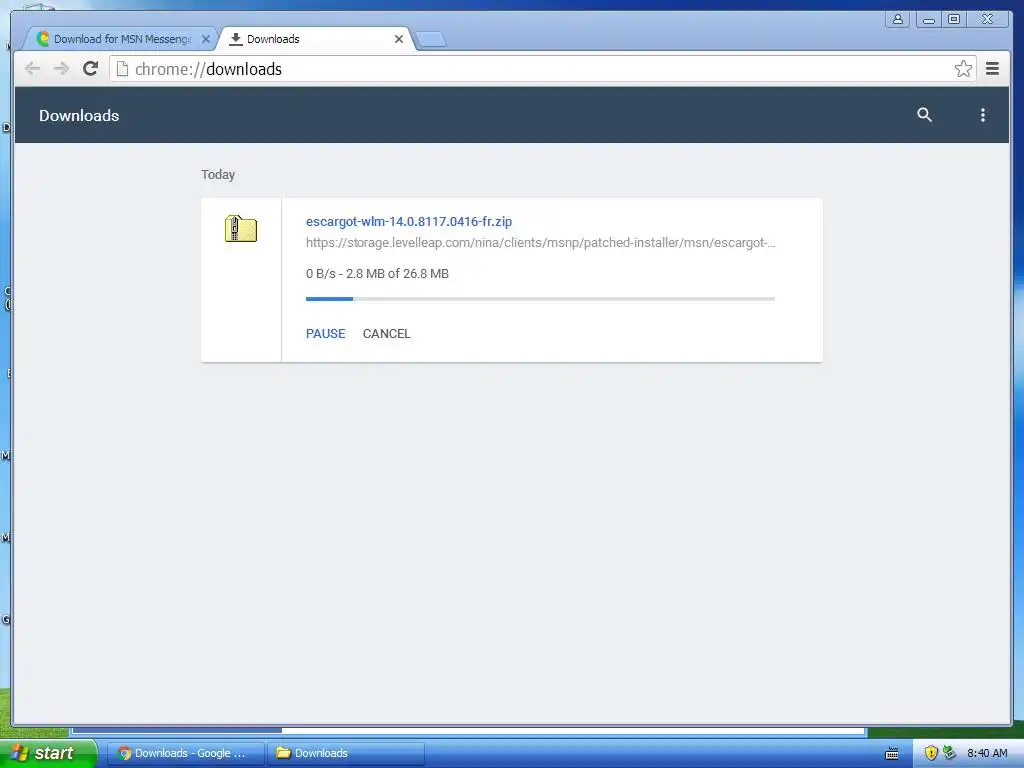This screenshot has width=1024, height=768.
Task: Open a new tab
Action: pyautogui.click(x=431, y=40)
